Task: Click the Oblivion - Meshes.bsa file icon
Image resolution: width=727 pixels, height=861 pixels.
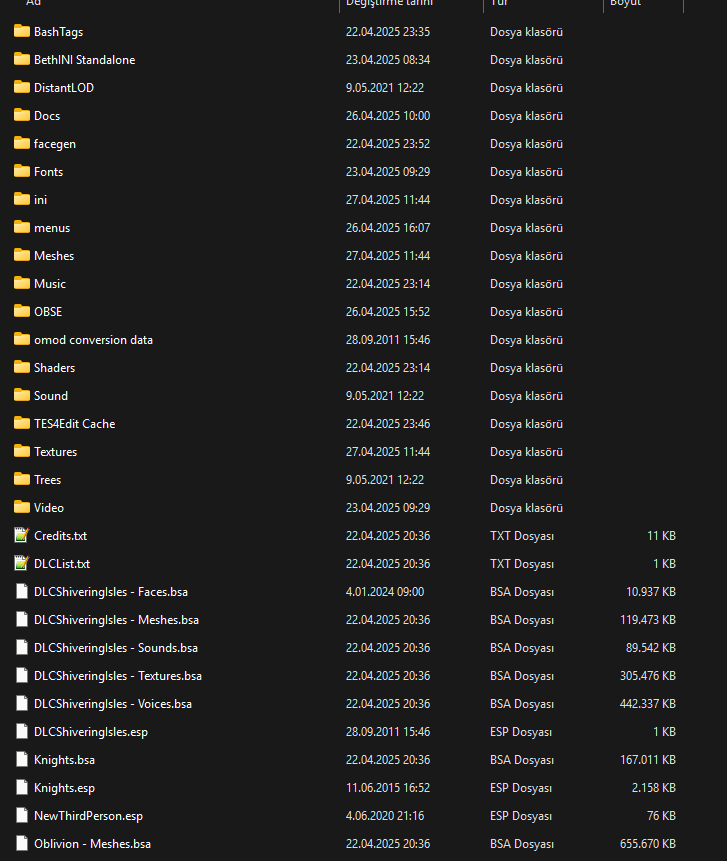Action: click(x=22, y=843)
